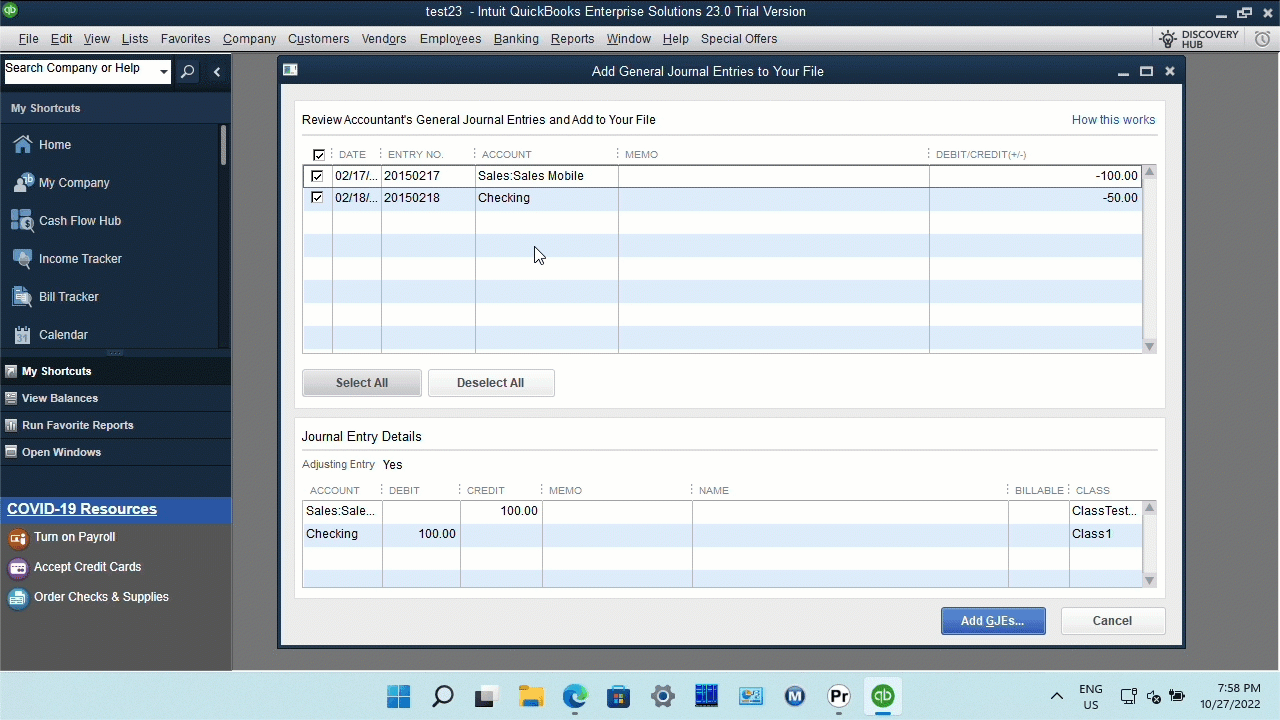
Task: Open the File menu
Action: pos(28,39)
